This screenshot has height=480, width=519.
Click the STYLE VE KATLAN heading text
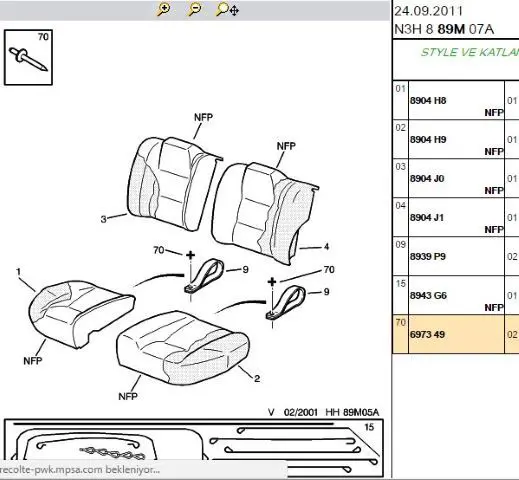(470, 52)
